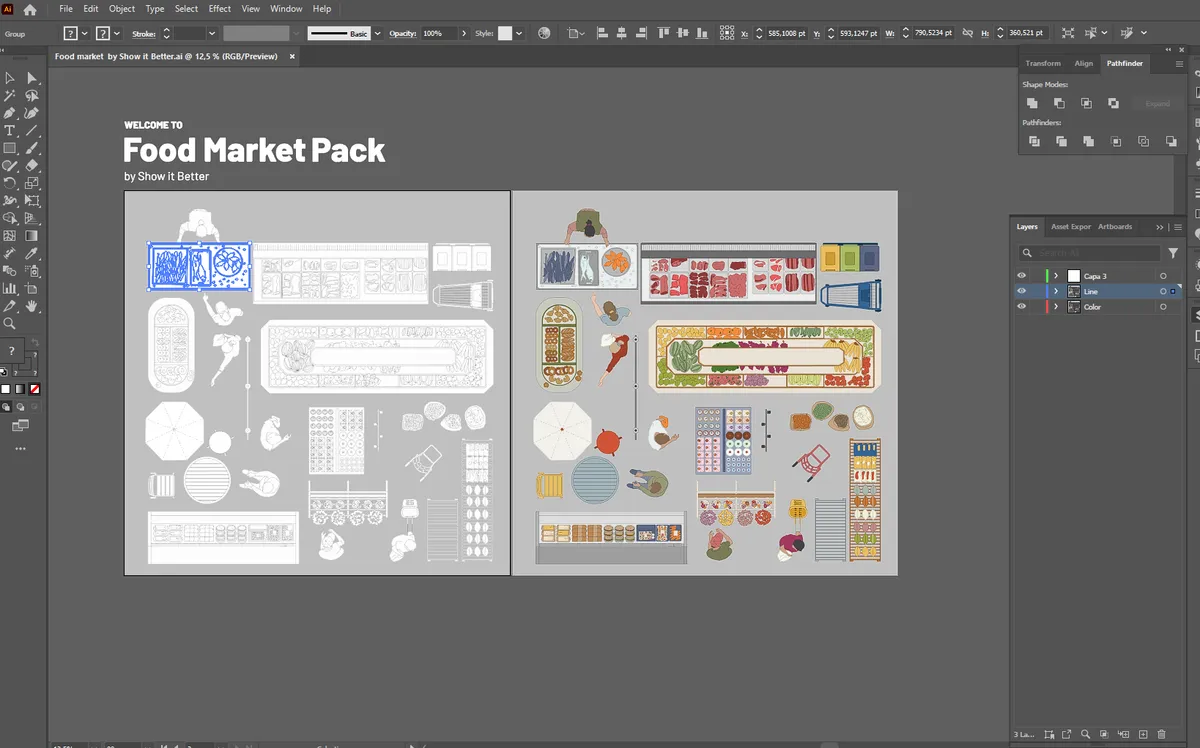This screenshot has height=748, width=1200.
Task: Select the Pen tool
Action: [10, 113]
